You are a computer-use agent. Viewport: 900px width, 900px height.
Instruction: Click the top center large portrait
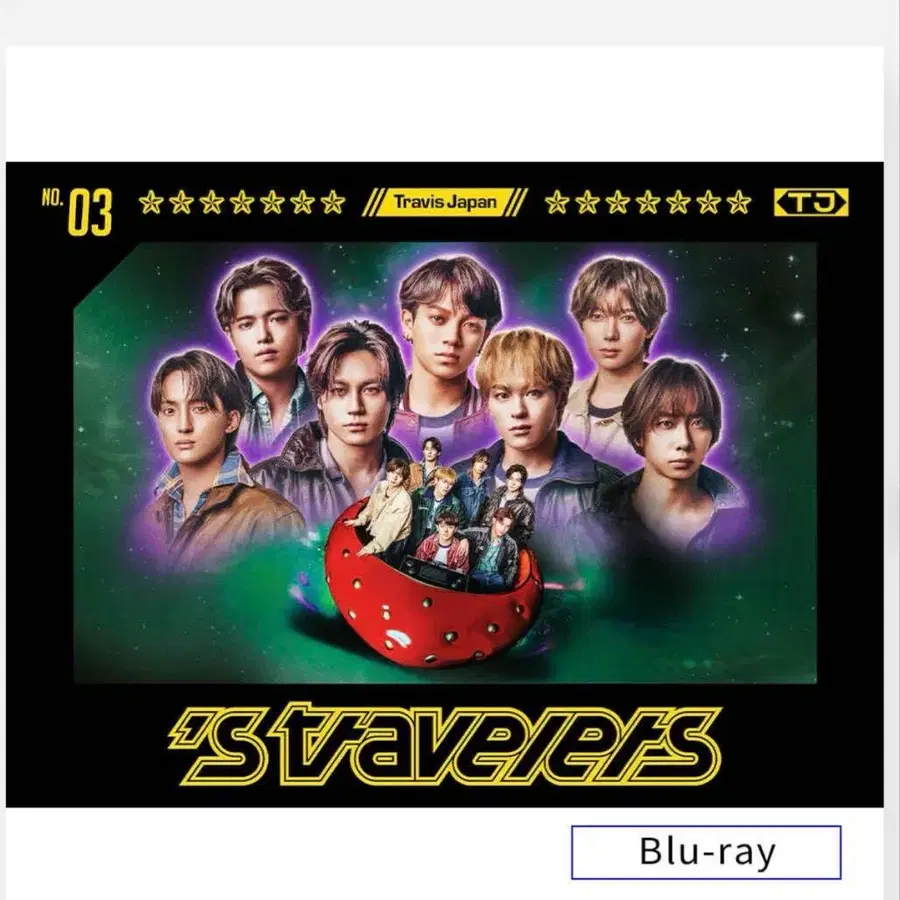coord(449,321)
